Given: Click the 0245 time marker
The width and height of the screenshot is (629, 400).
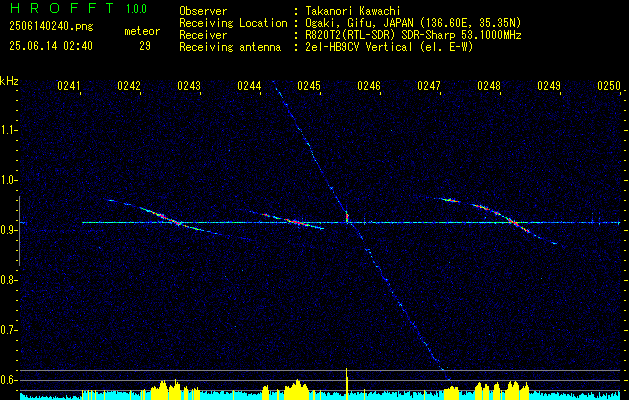Looking at the screenshot, I should click(309, 86).
